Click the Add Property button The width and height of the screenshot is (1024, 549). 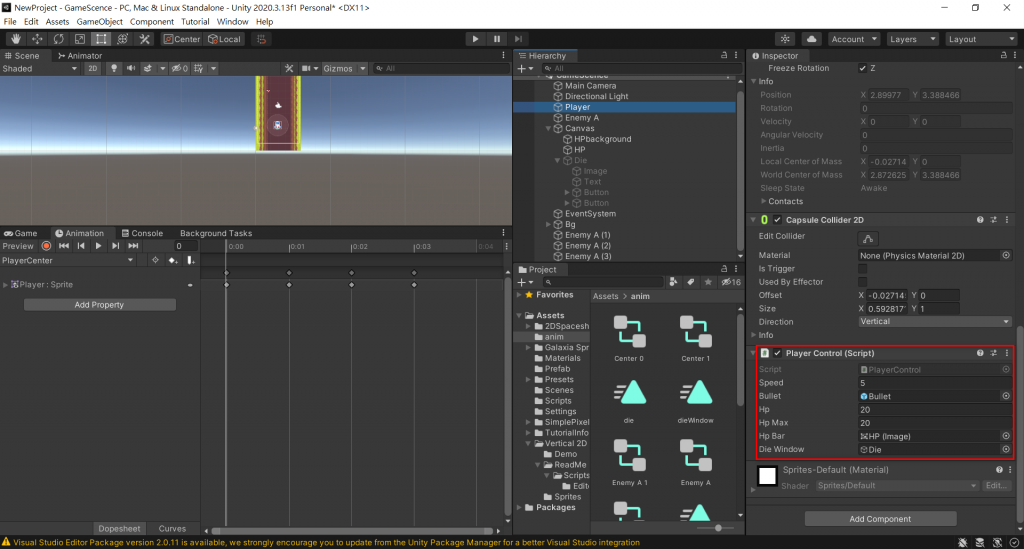(x=99, y=305)
